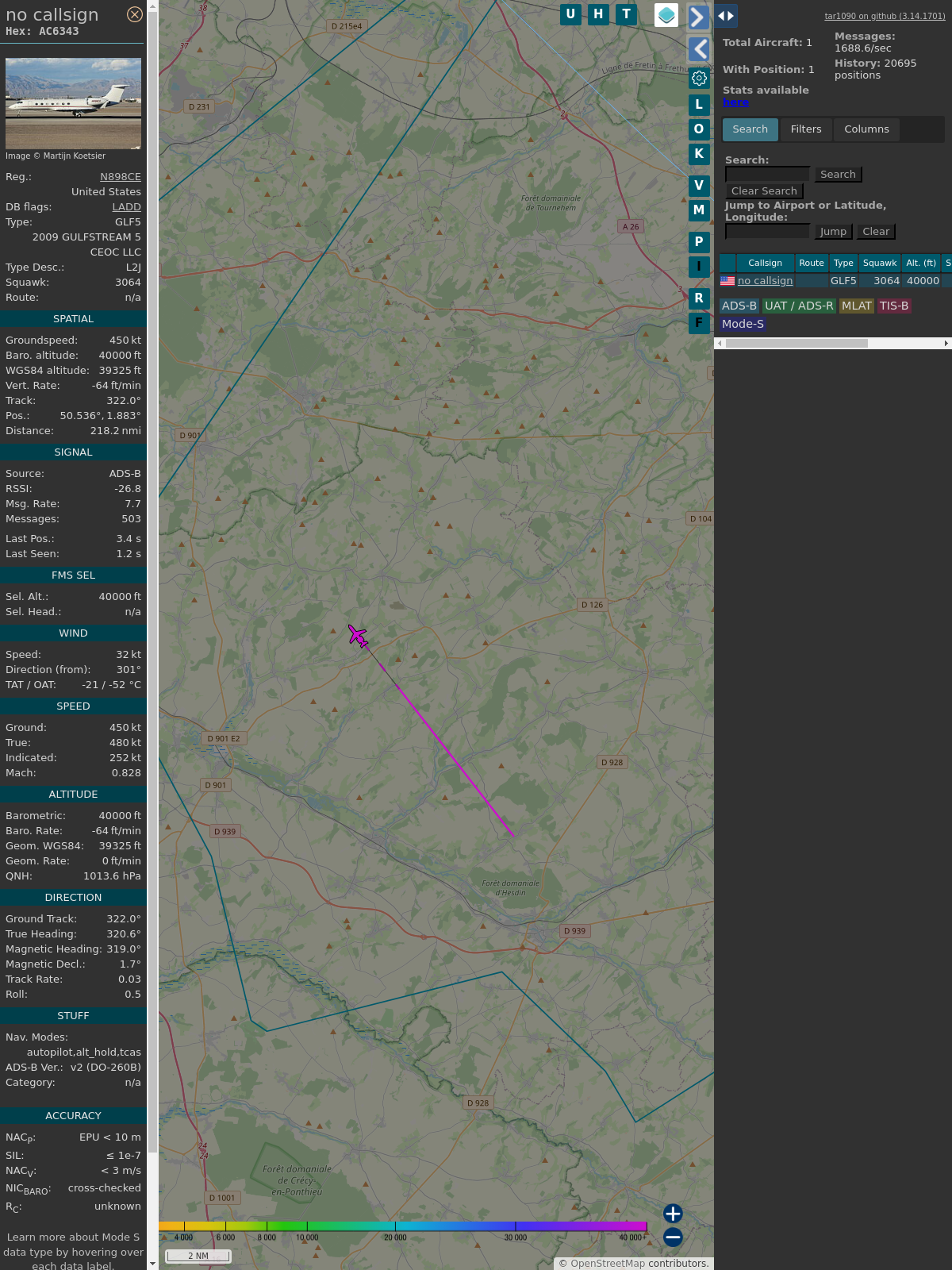Screen dimensions: 952x1270
Task: Open tar1090 on github link
Action: pos(885,16)
